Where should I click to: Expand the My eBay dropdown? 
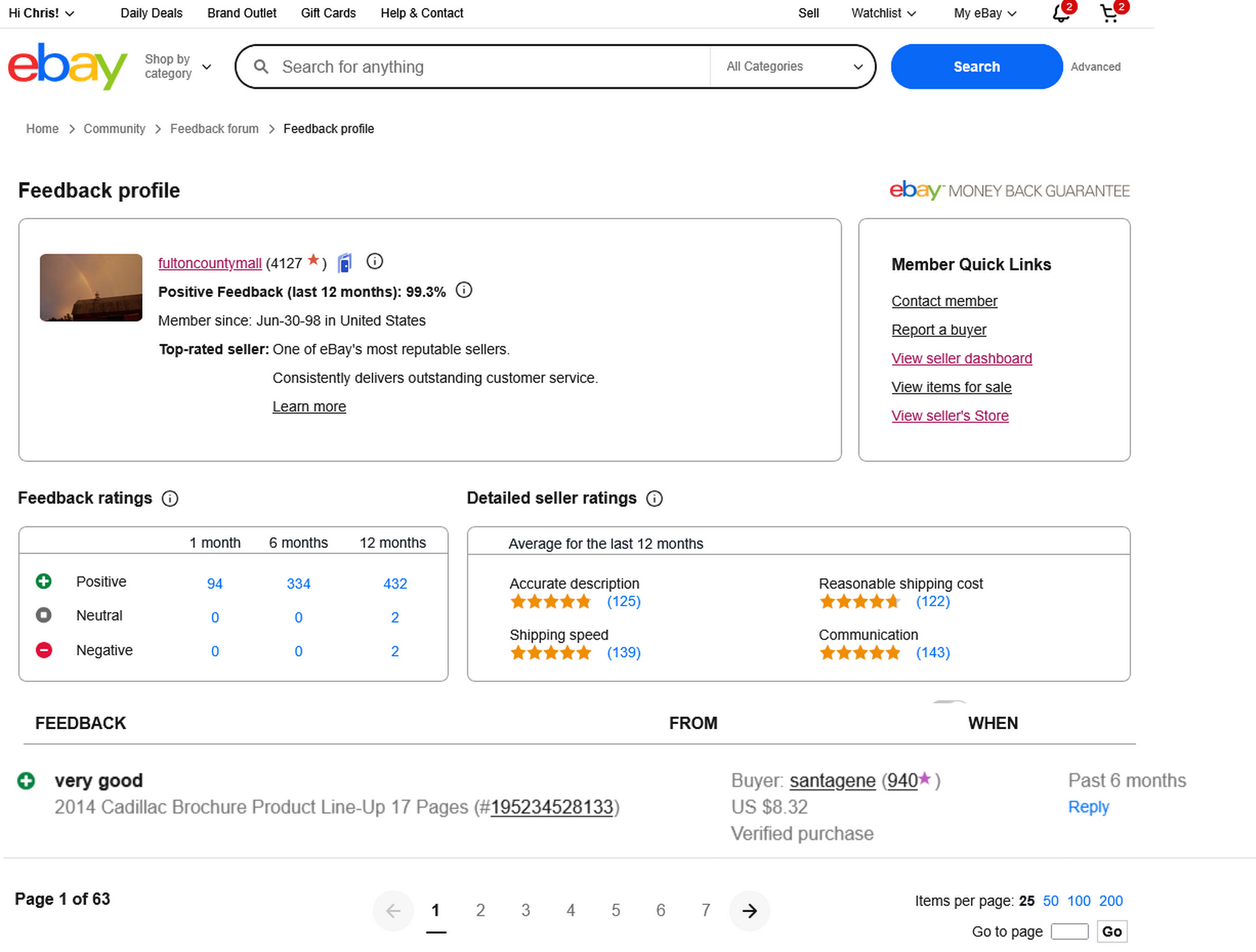984,13
